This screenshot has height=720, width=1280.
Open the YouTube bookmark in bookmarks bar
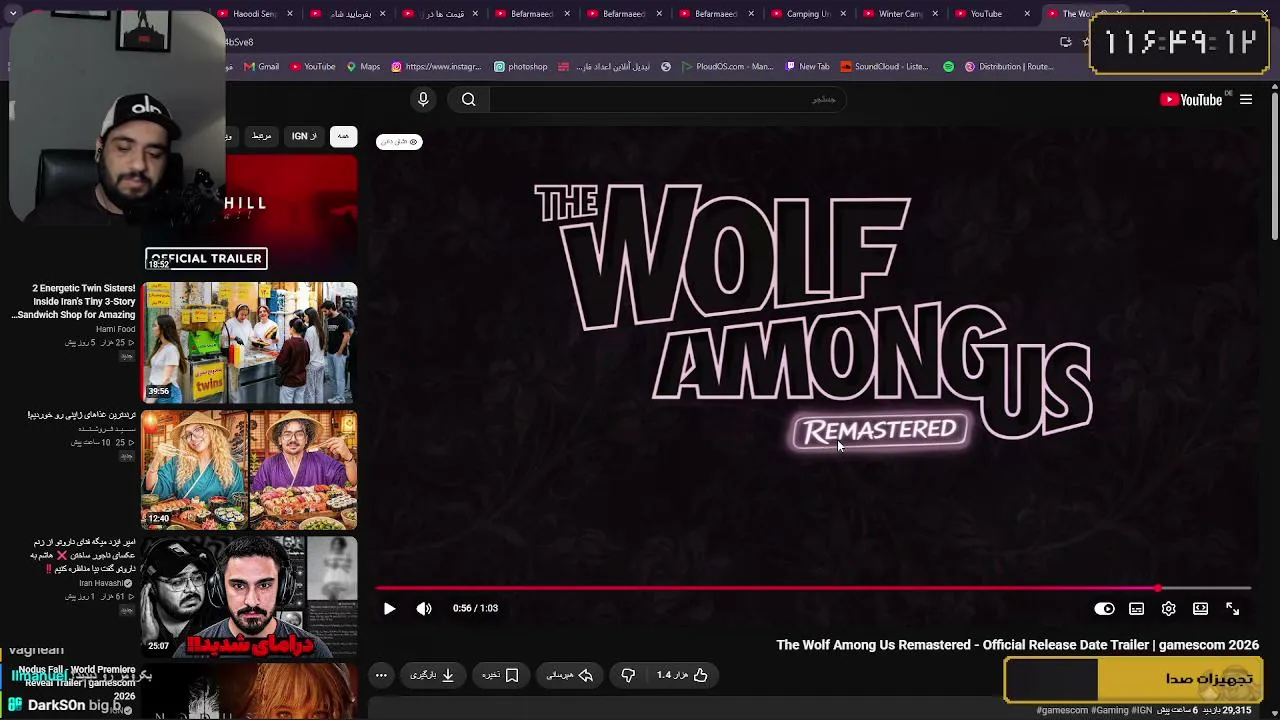coord(313,67)
